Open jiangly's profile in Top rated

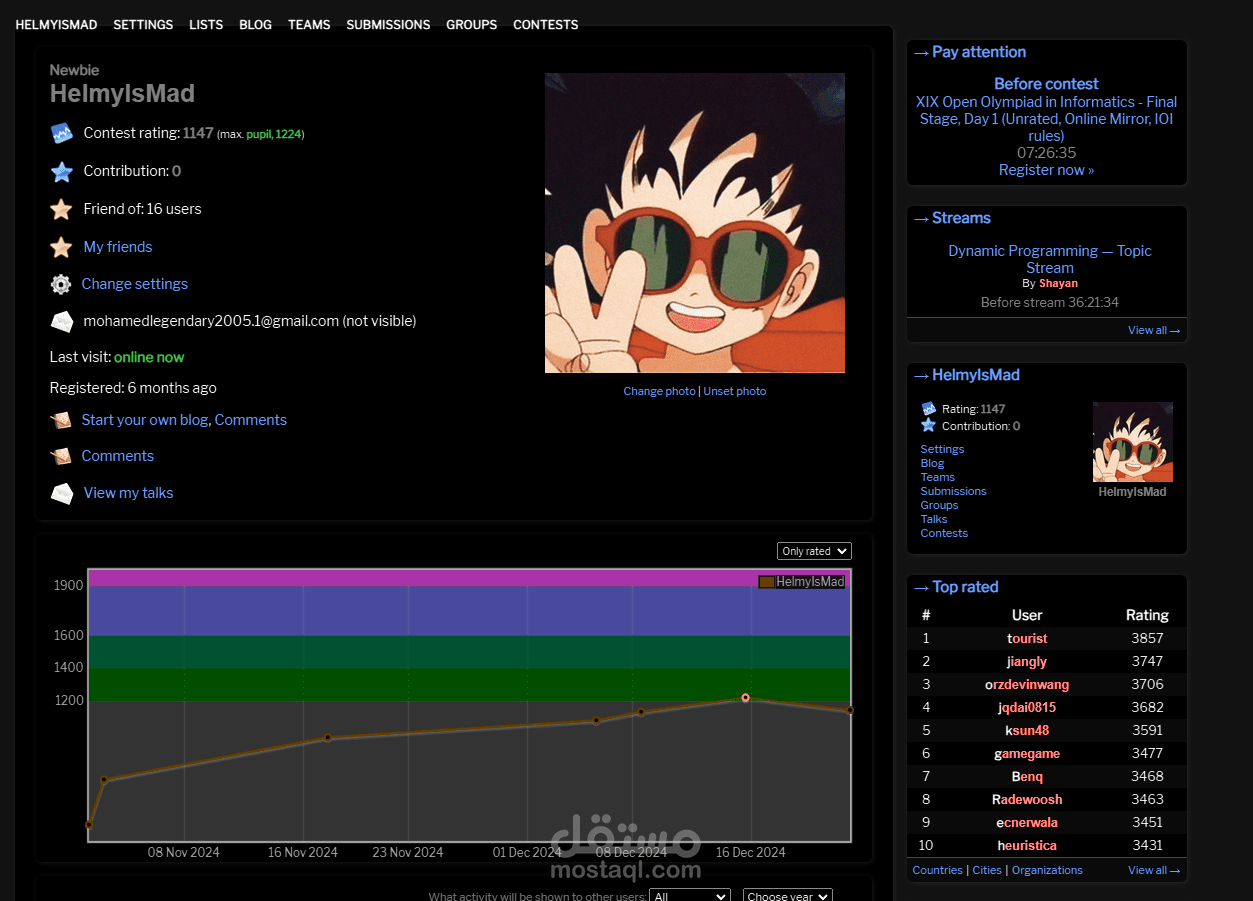coord(1027,661)
